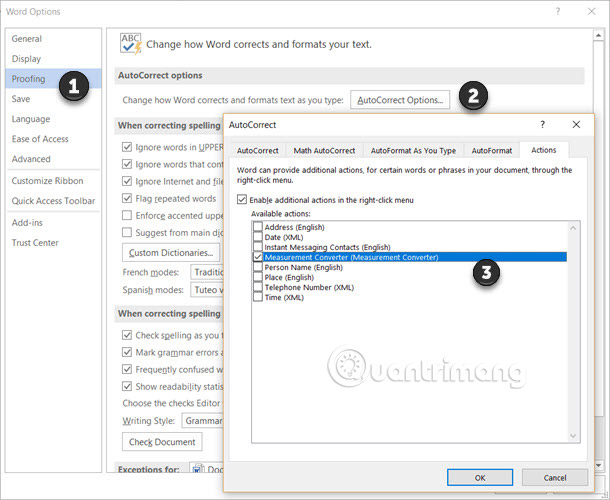Switch to the AutoFormat tab
The image size is (610, 500).
pos(492,151)
